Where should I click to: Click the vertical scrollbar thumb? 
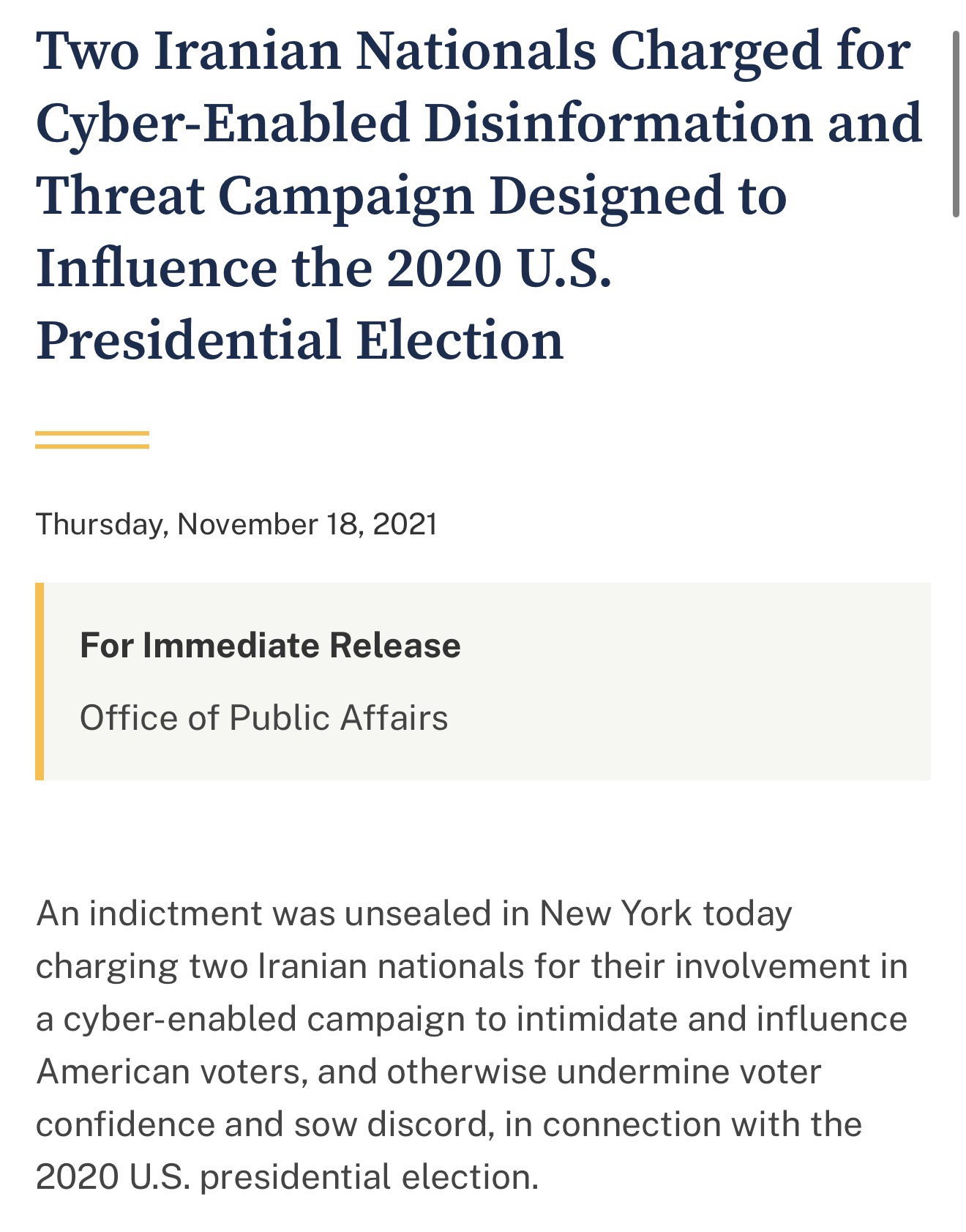click(956, 124)
